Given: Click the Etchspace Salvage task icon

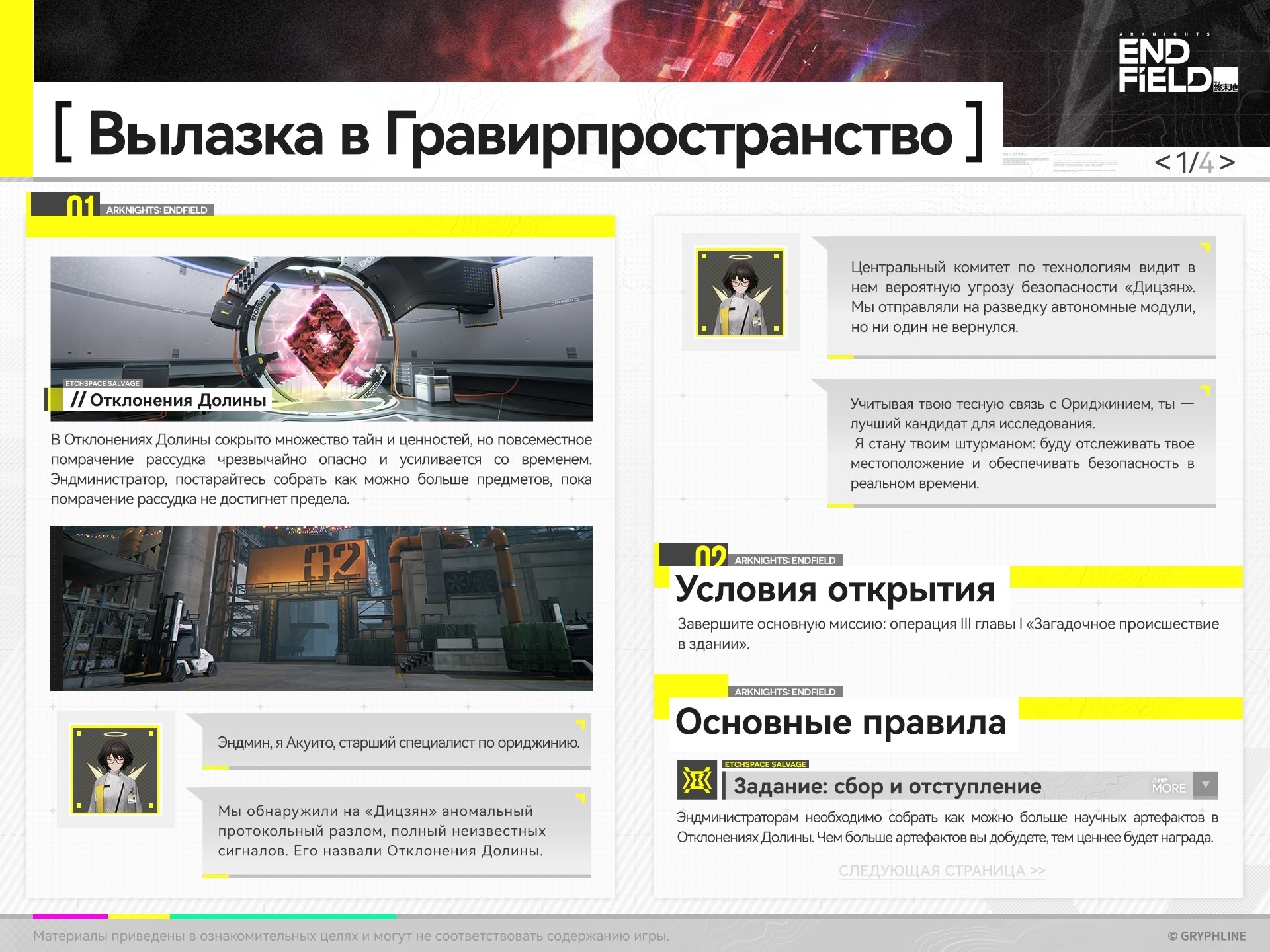Looking at the screenshot, I should (x=697, y=781).
